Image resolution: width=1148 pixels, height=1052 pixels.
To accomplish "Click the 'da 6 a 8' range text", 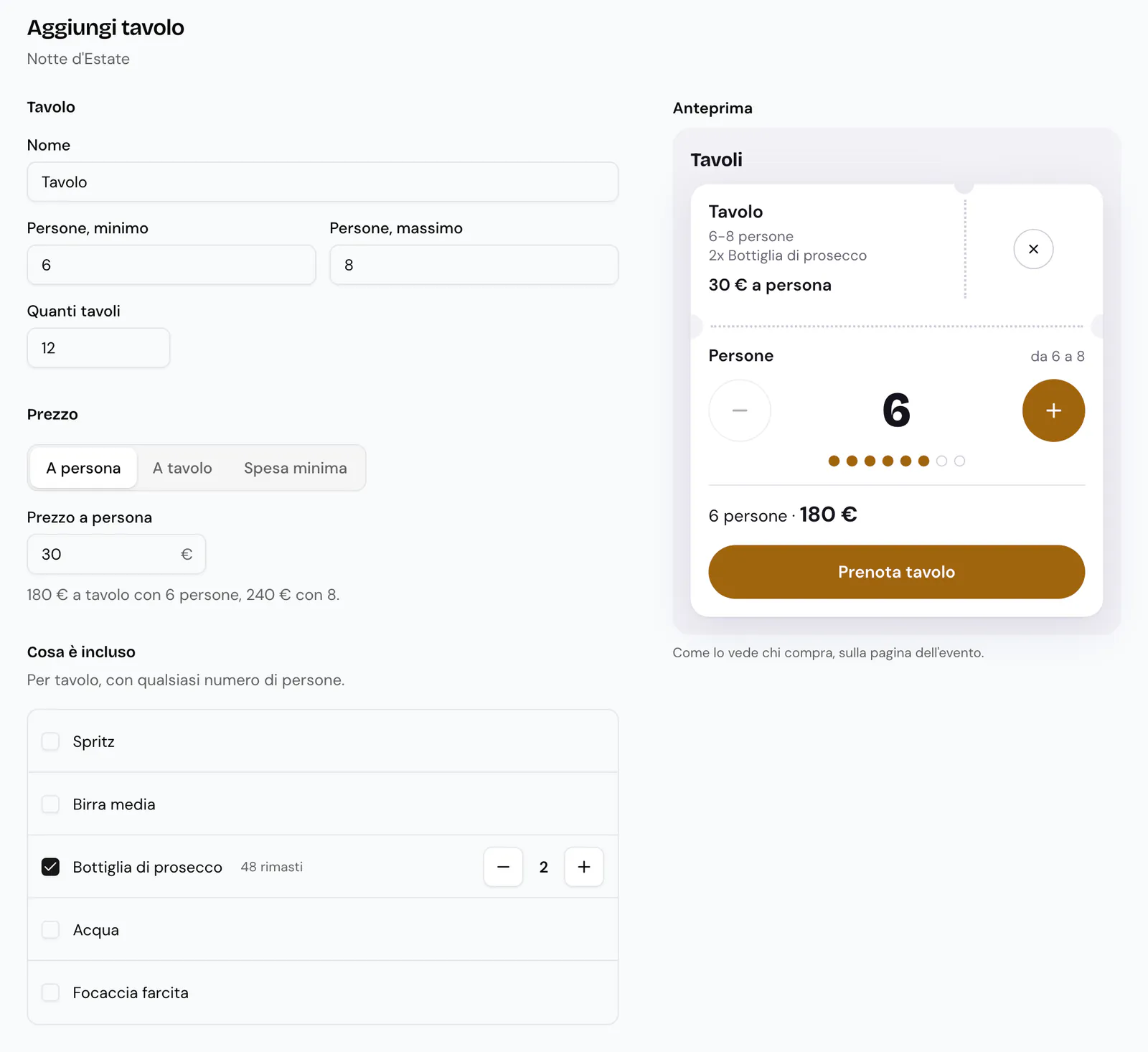I will [x=1058, y=356].
